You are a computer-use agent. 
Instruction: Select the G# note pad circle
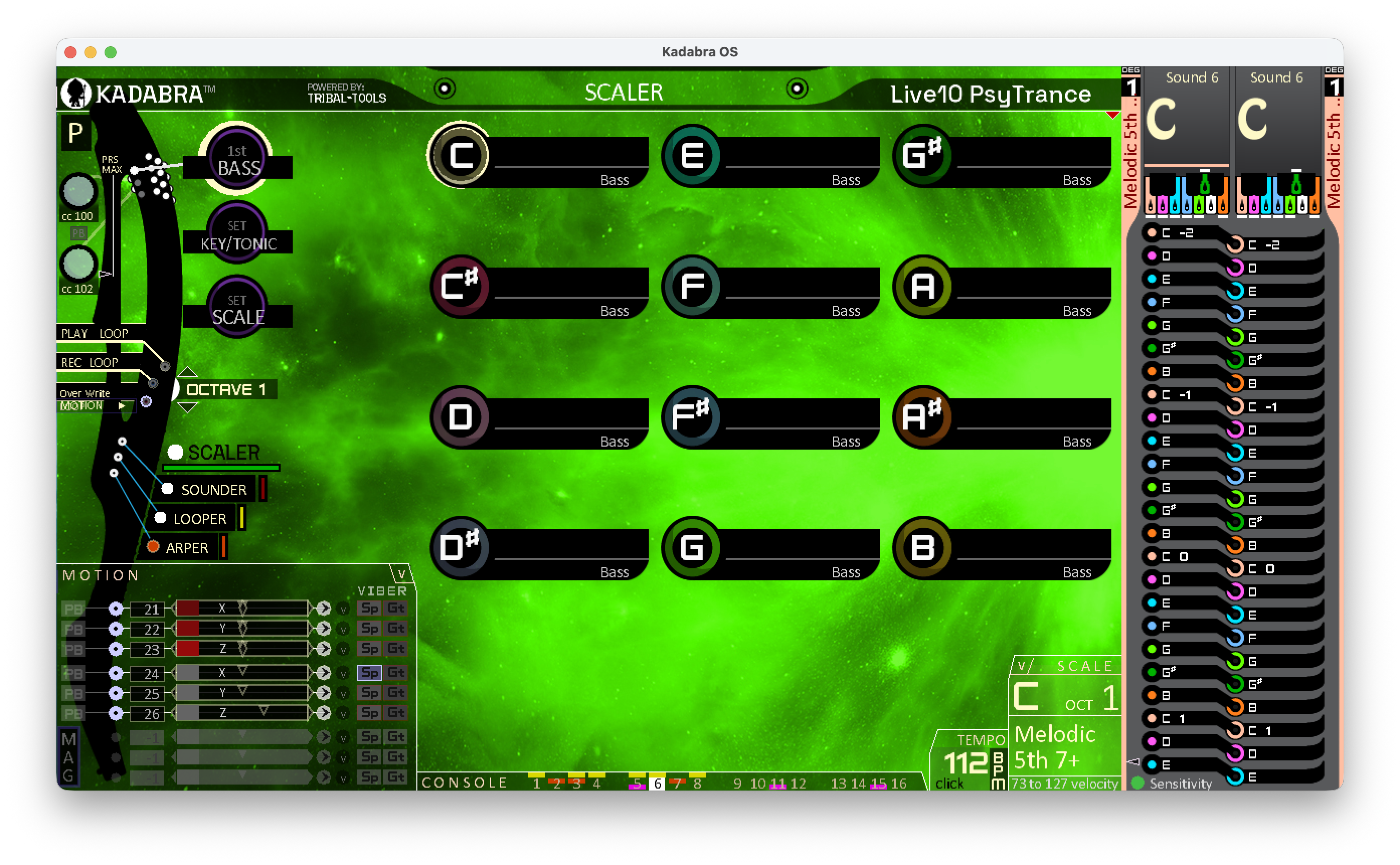(x=922, y=155)
